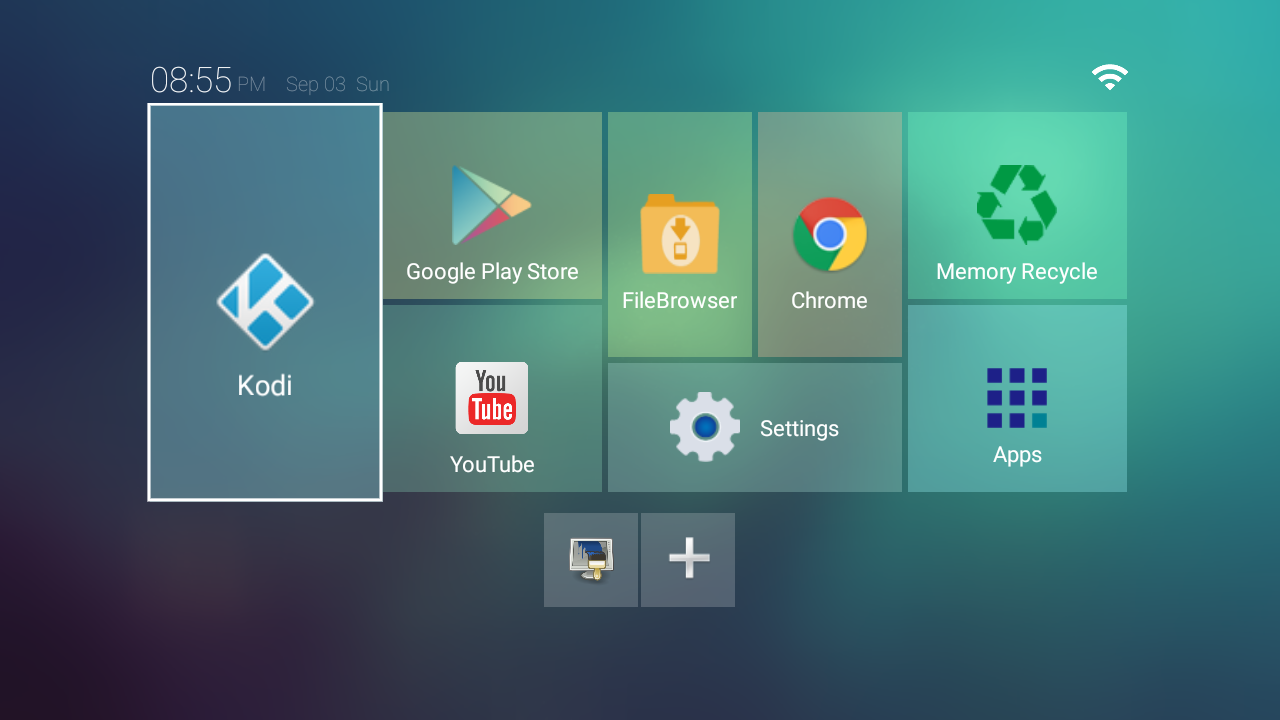Open the YouTube app
Viewport: 1280px width, 720px height.
(x=492, y=398)
